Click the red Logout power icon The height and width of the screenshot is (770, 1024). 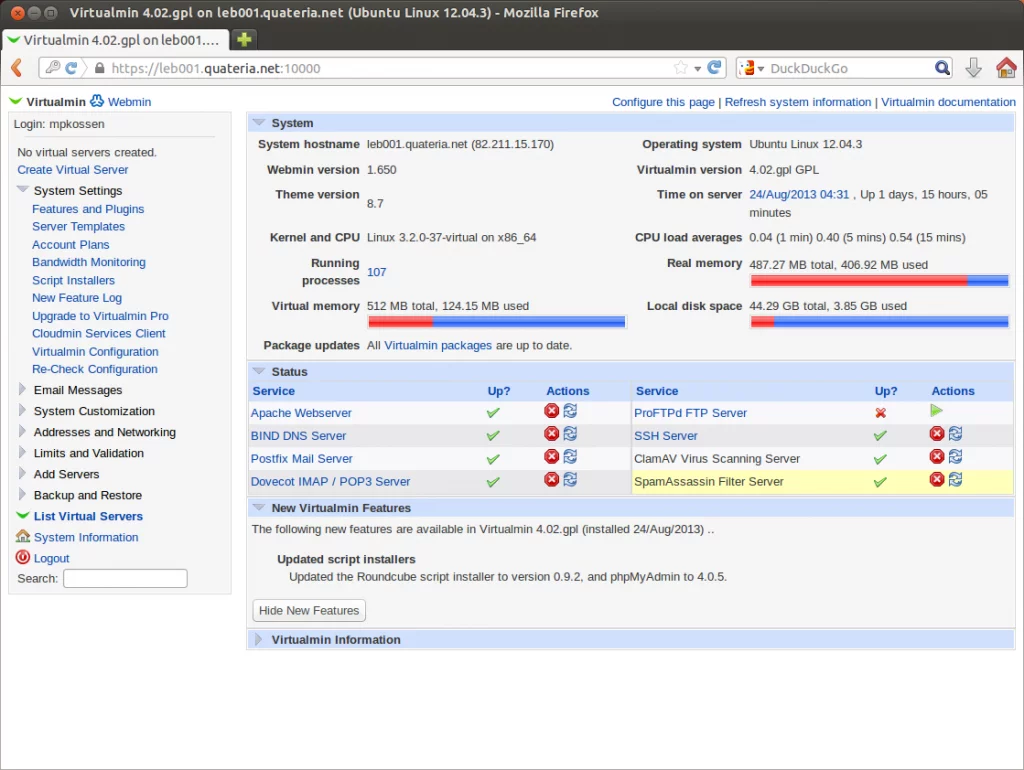pos(23,557)
